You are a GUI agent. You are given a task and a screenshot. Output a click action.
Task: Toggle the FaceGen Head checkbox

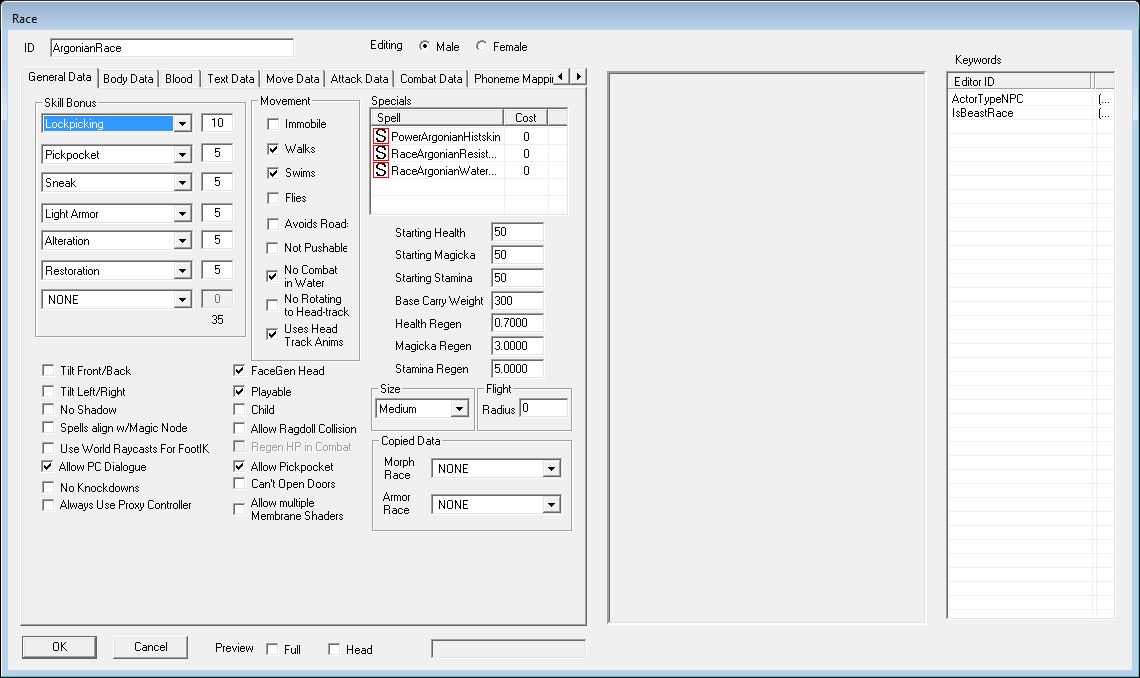(238, 370)
